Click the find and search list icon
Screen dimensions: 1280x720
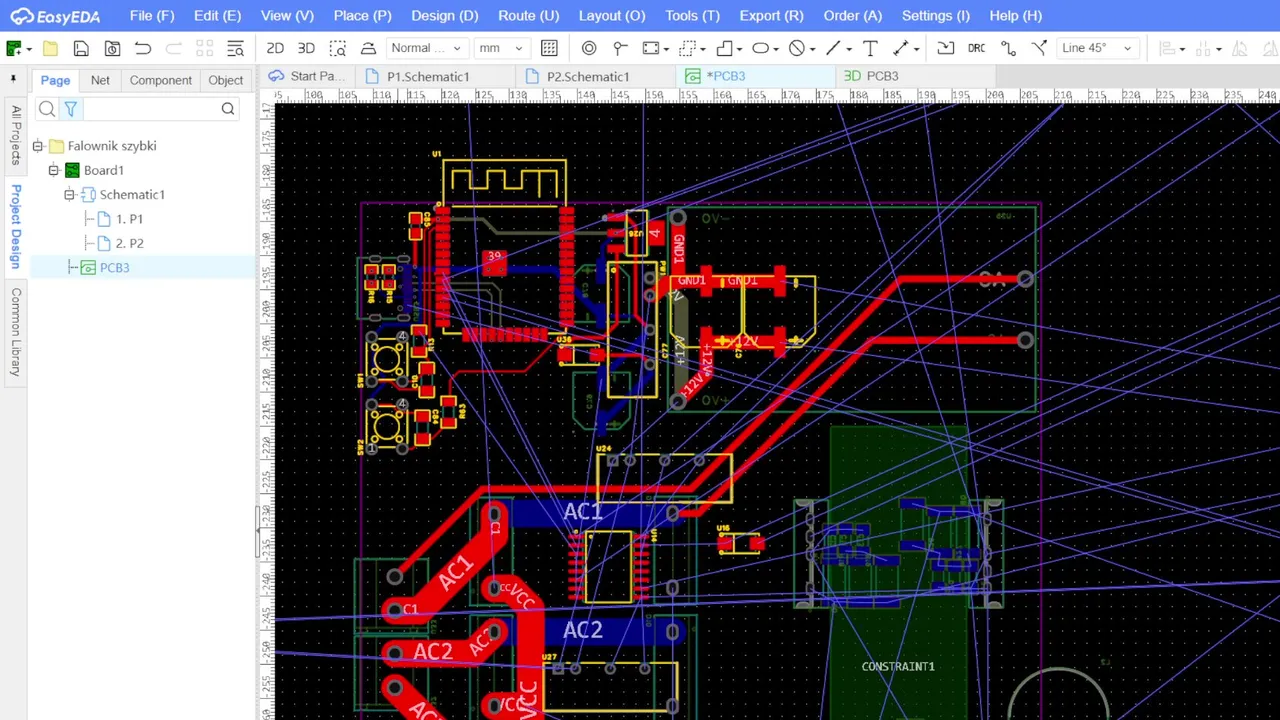235,48
